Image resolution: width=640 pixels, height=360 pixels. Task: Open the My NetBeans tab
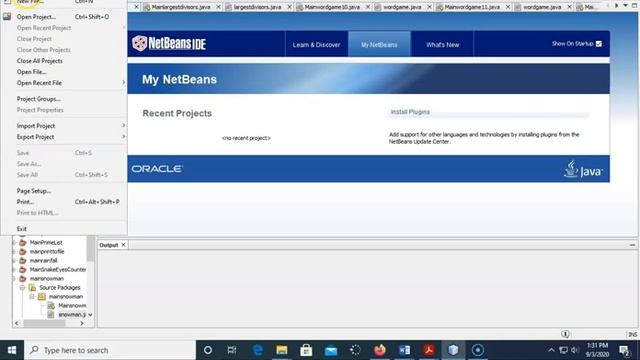[379, 44]
